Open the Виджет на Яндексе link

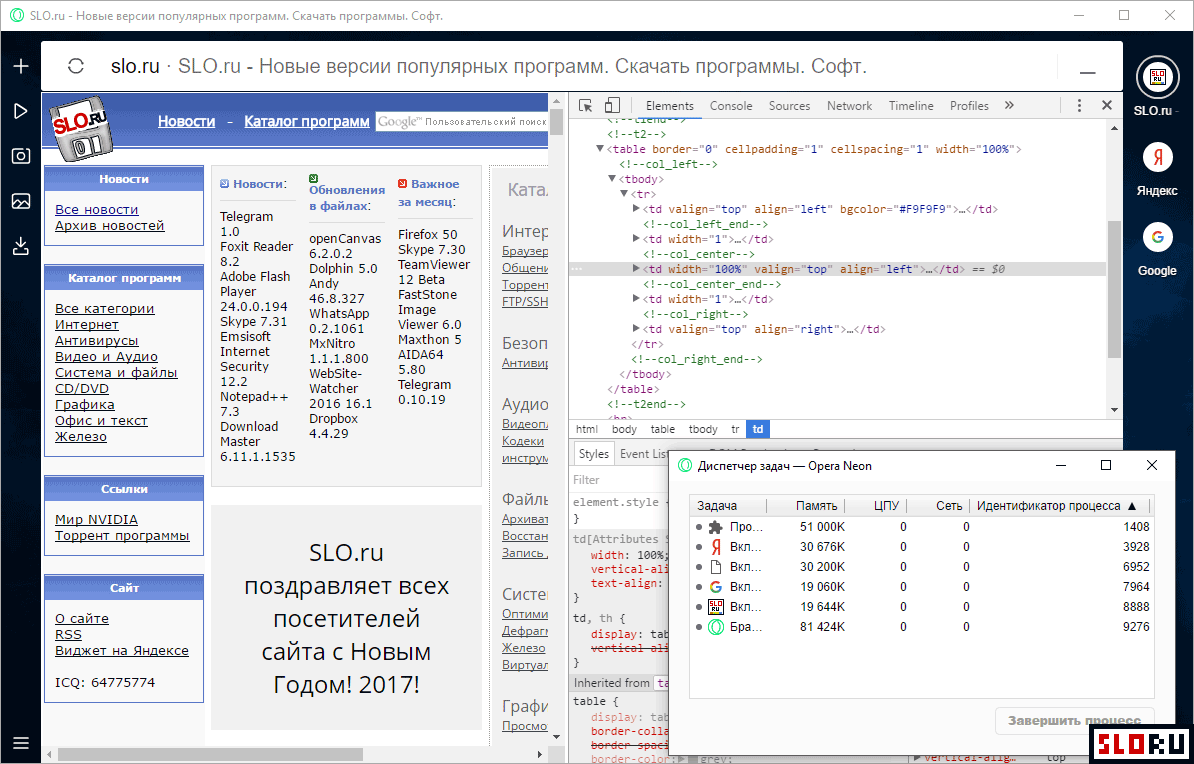(x=122, y=651)
